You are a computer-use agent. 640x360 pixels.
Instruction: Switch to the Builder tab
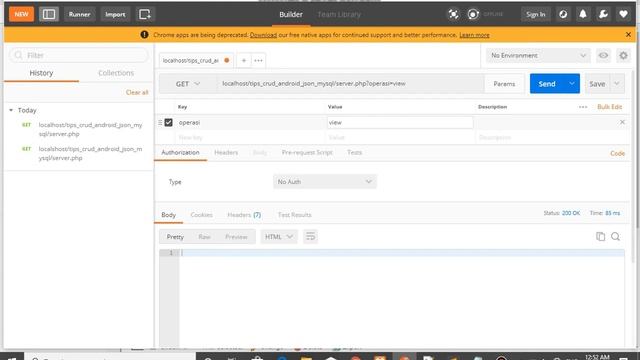point(291,14)
